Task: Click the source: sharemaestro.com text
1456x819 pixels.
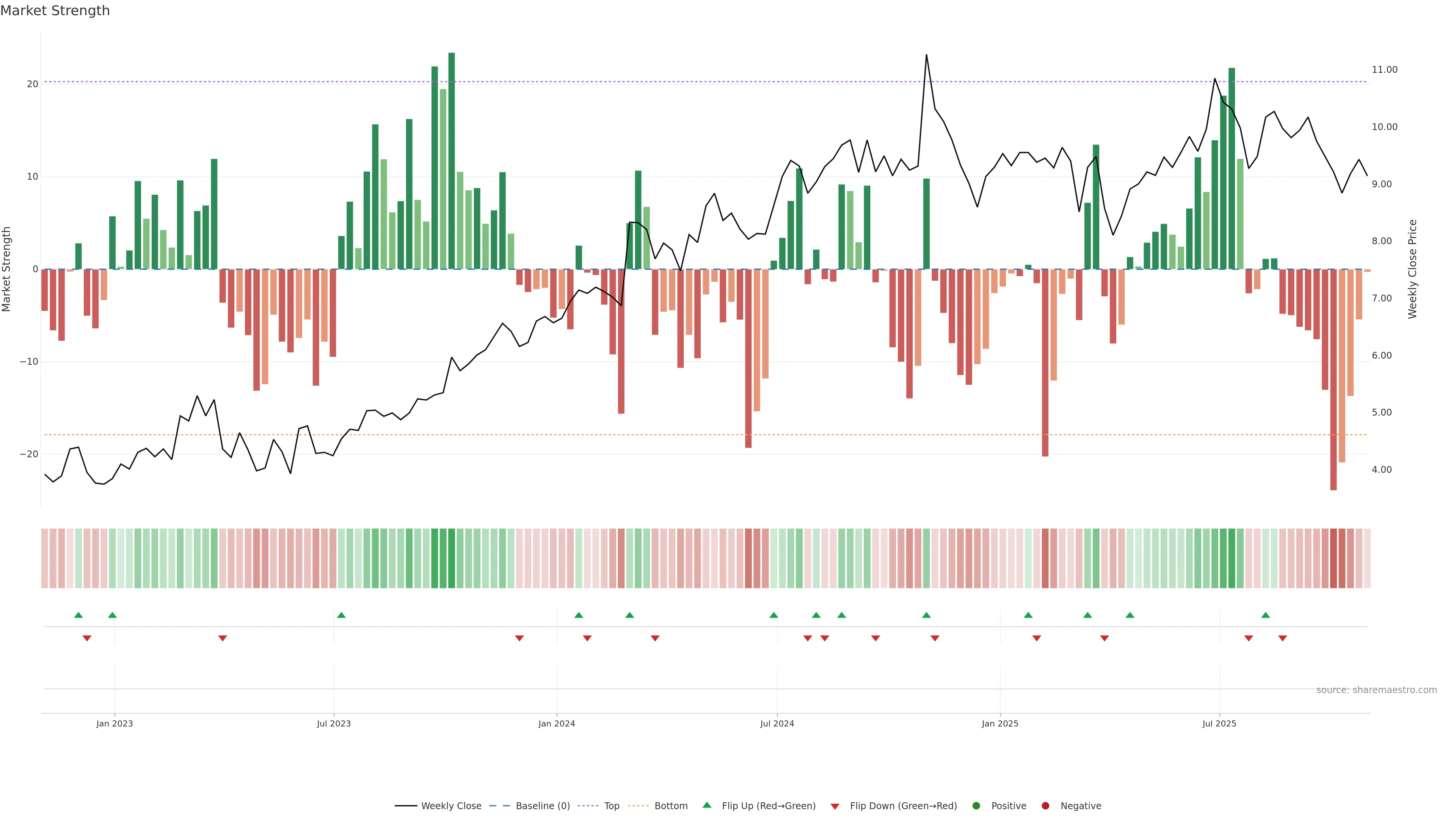Action: [x=1376, y=690]
